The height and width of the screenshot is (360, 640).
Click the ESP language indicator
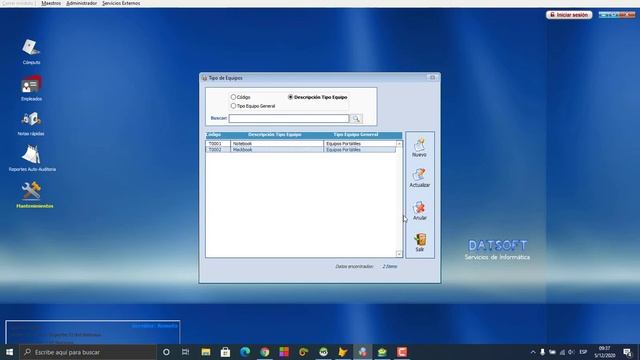point(583,352)
